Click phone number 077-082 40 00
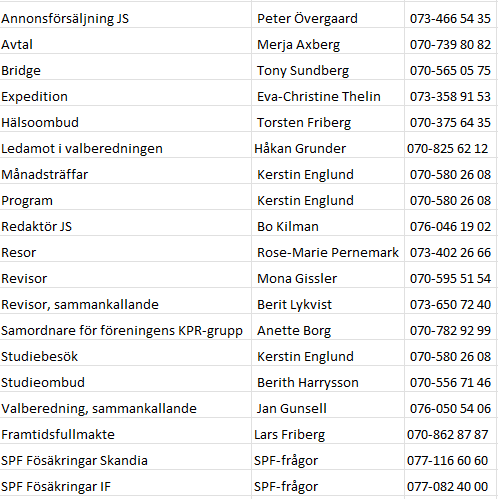This screenshot has width=498, height=499. [447, 487]
